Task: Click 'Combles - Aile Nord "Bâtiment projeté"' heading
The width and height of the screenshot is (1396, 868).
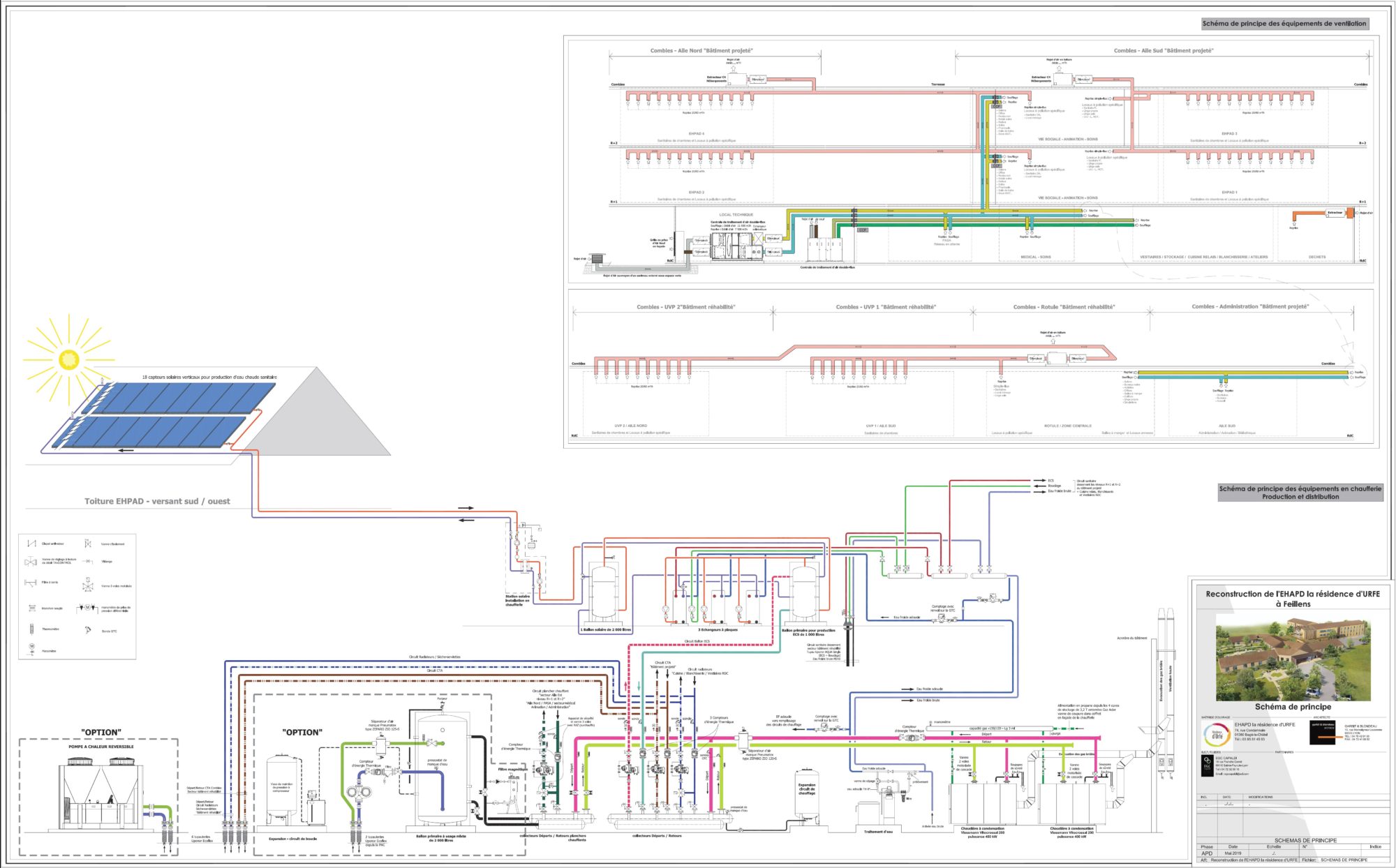Action: pos(701,50)
